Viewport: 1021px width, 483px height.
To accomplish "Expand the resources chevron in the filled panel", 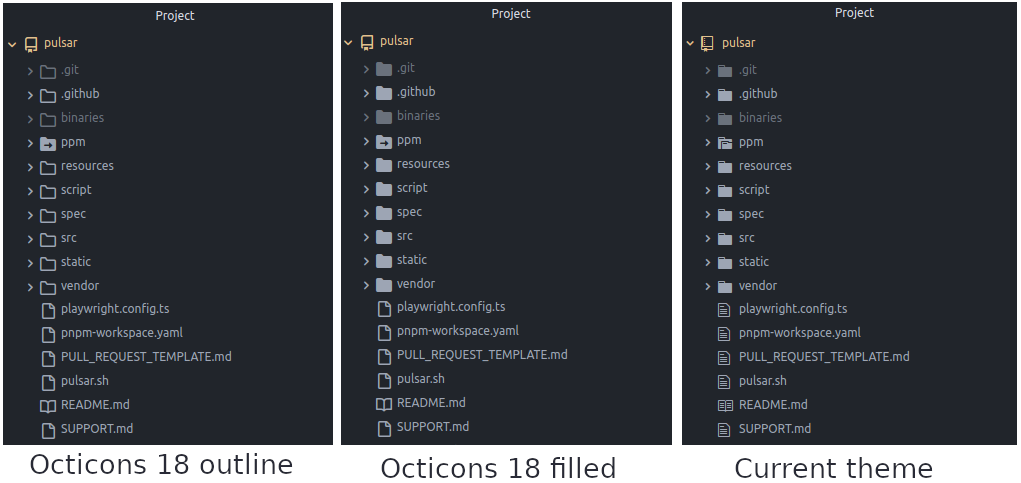I will click(x=367, y=165).
